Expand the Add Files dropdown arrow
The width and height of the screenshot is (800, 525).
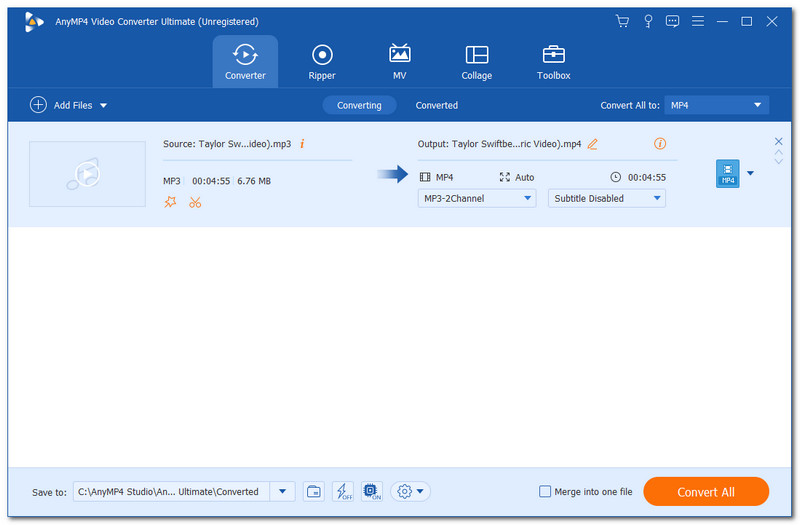pyautogui.click(x=104, y=106)
